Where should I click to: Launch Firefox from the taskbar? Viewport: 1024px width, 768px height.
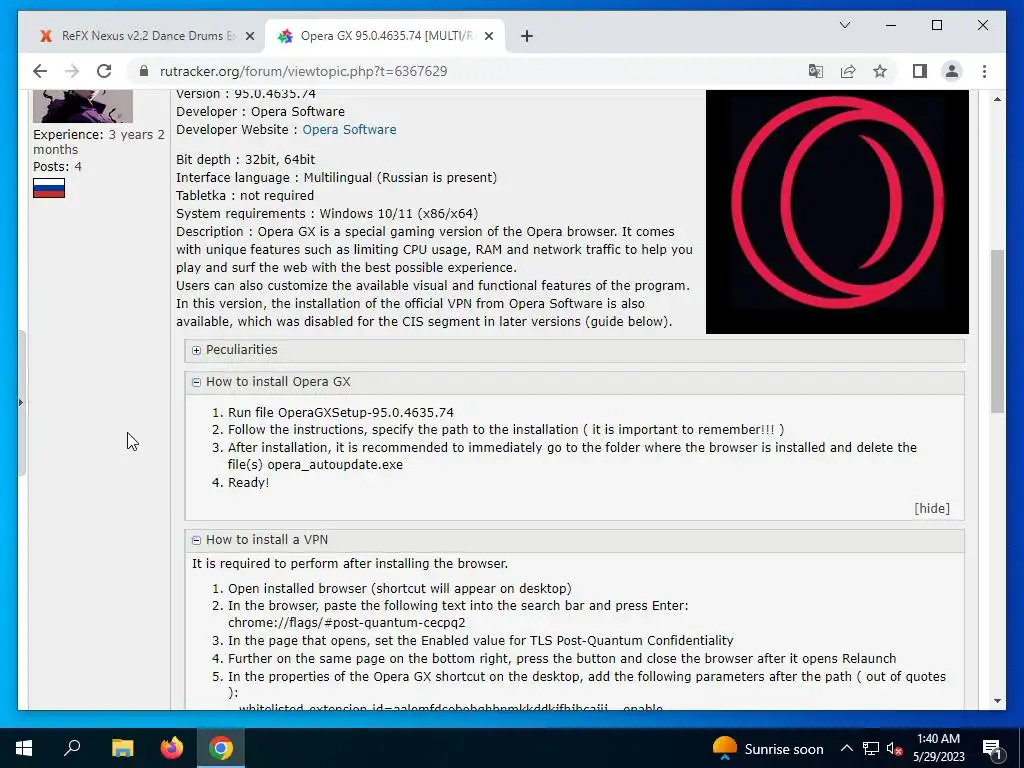[x=172, y=748]
